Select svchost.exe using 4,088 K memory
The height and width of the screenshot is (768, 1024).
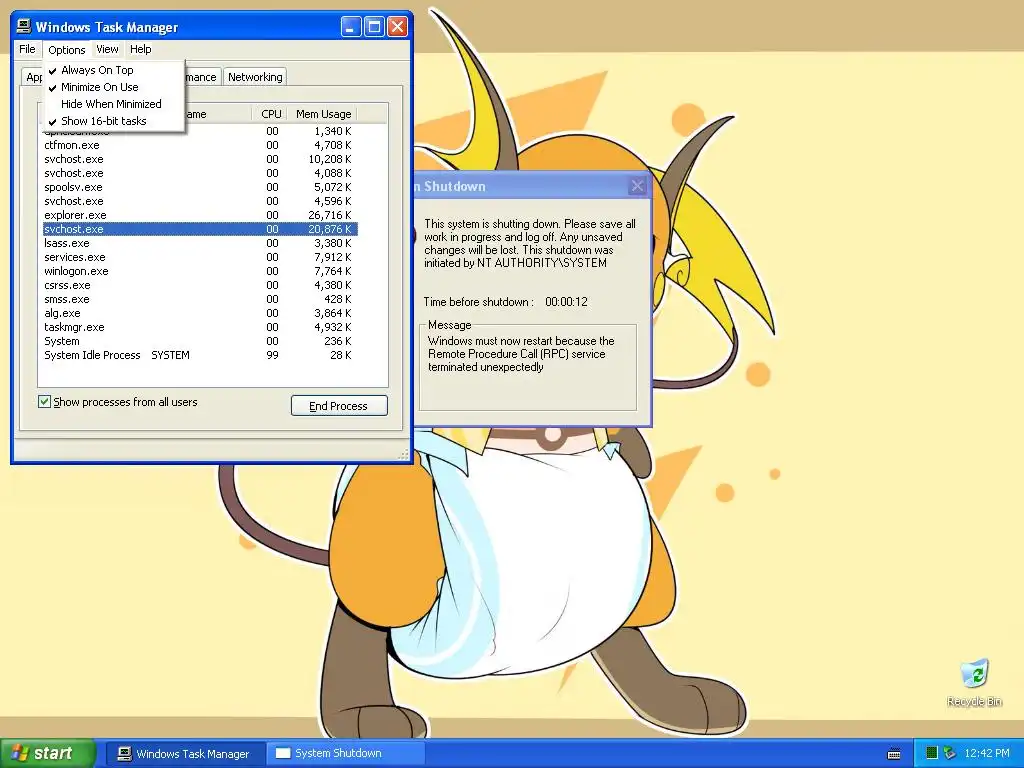tap(200, 173)
